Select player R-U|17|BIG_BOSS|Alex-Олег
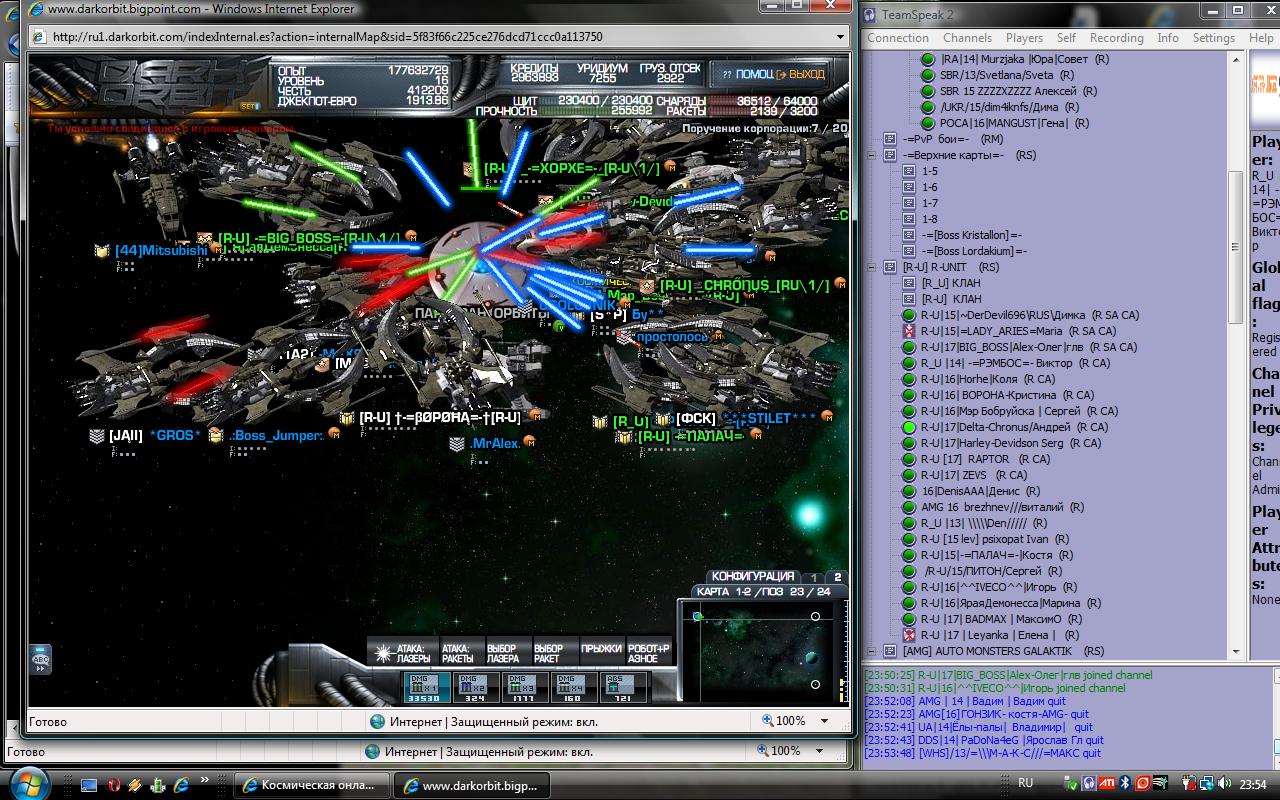The image size is (1280, 800). pyautogui.click(x=1028, y=347)
